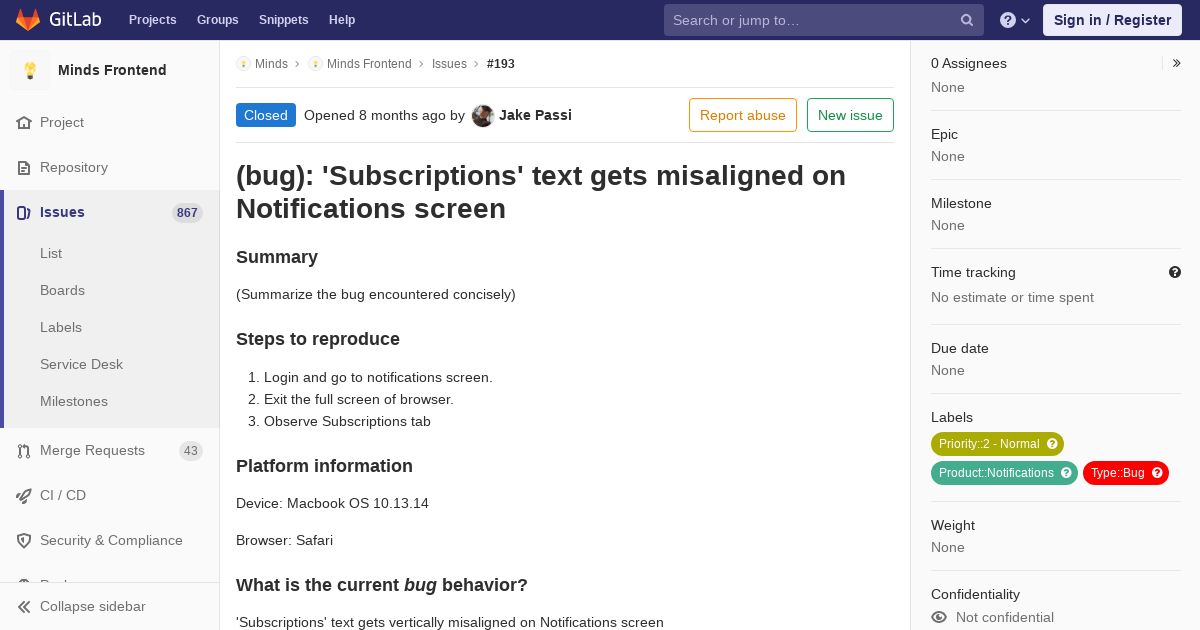This screenshot has height=630, width=1200.
Task: Click the #193 breadcrumb link
Action: (501, 64)
